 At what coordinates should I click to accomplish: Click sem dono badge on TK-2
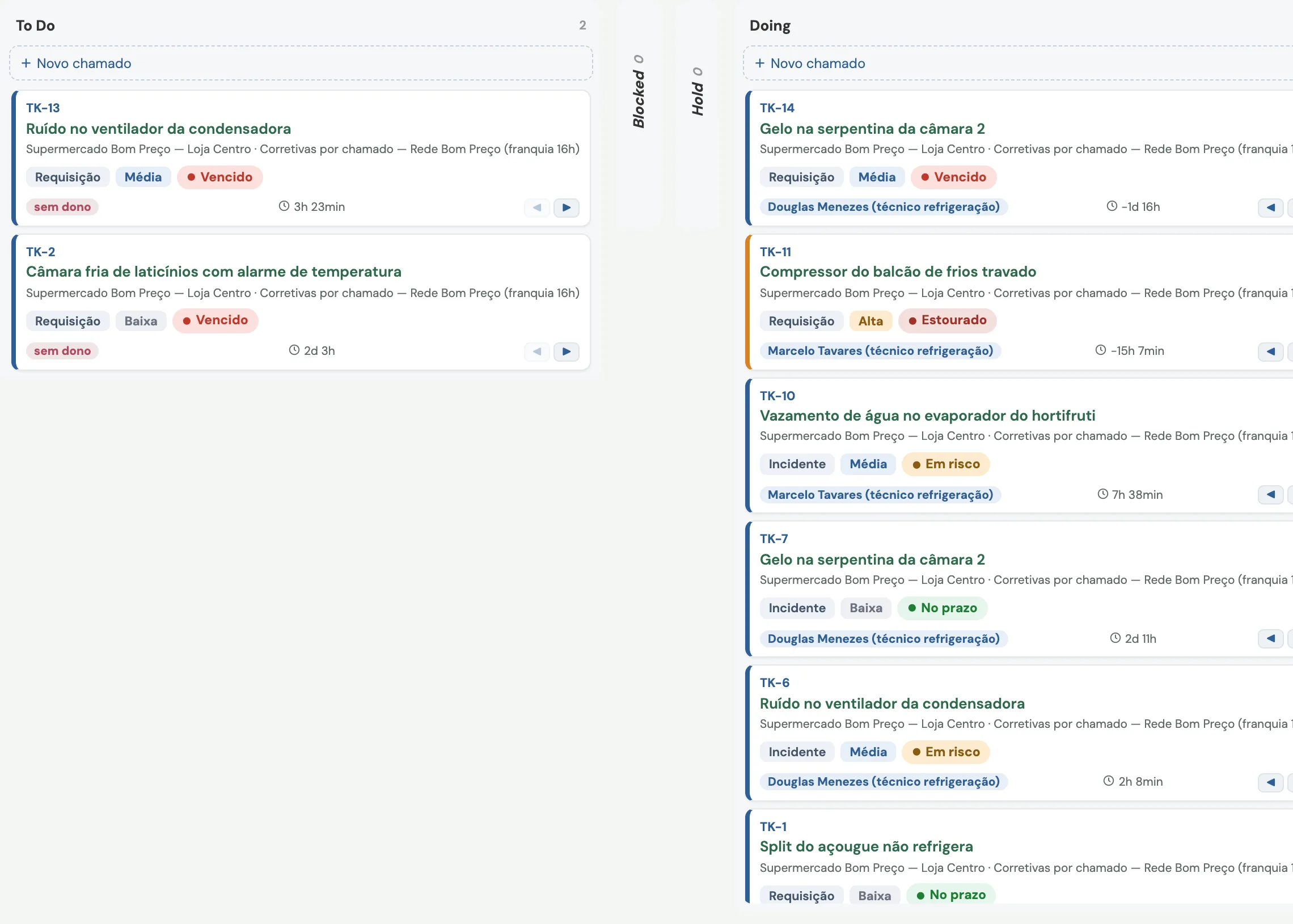[x=62, y=351]
